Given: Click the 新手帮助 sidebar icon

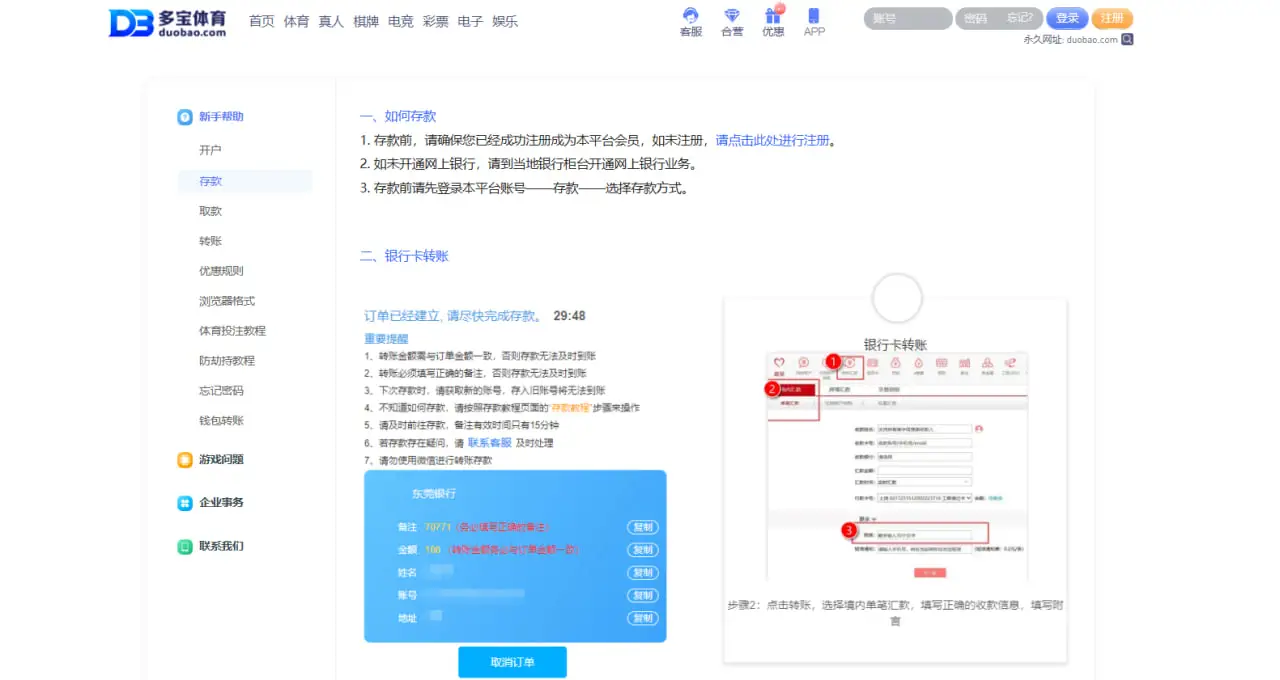Looking at the screenshot, I should 185,117.
